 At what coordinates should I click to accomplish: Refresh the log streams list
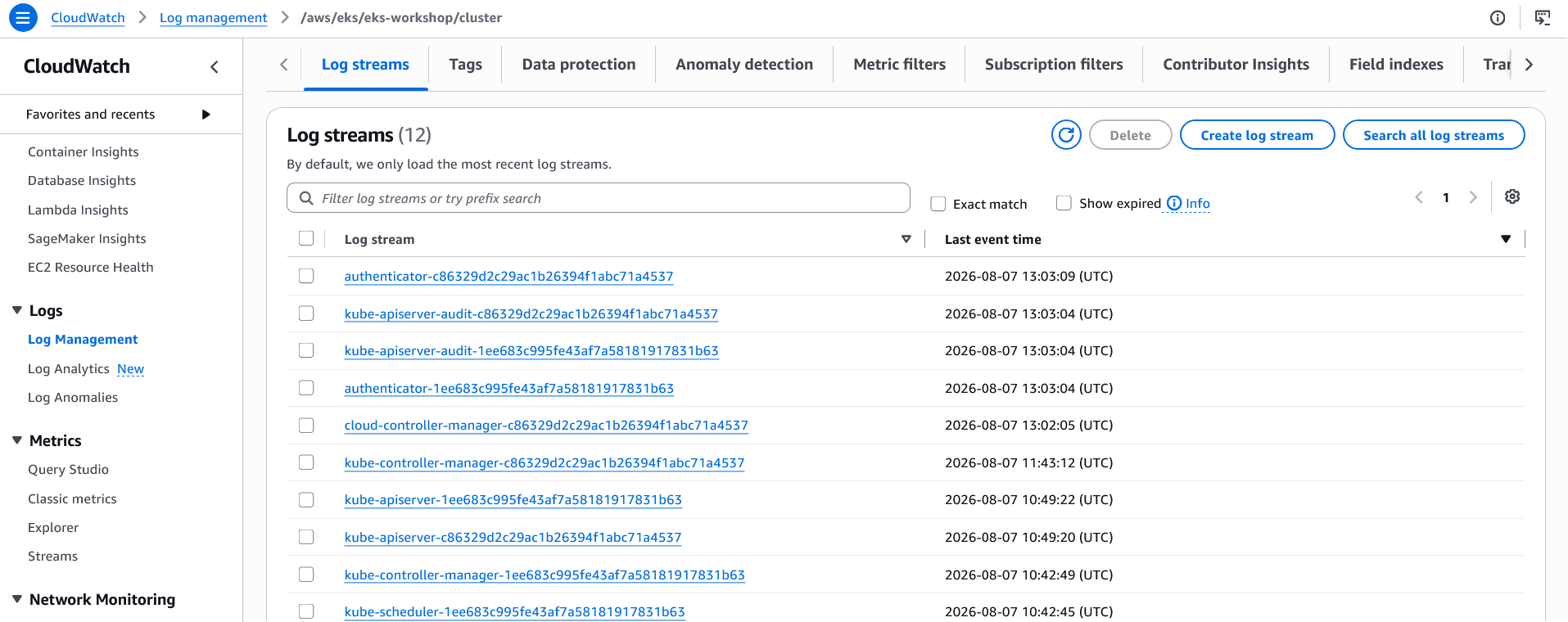1066,135
